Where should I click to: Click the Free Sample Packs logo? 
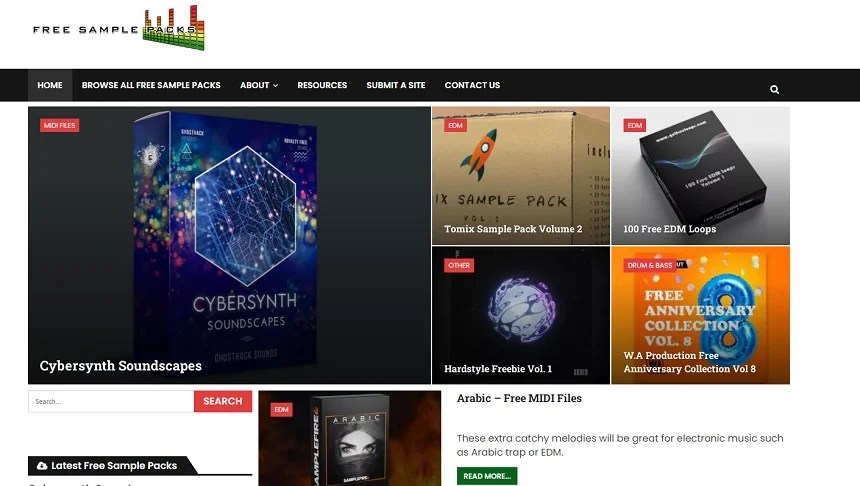pyautogui.click(x=118, y=29)
